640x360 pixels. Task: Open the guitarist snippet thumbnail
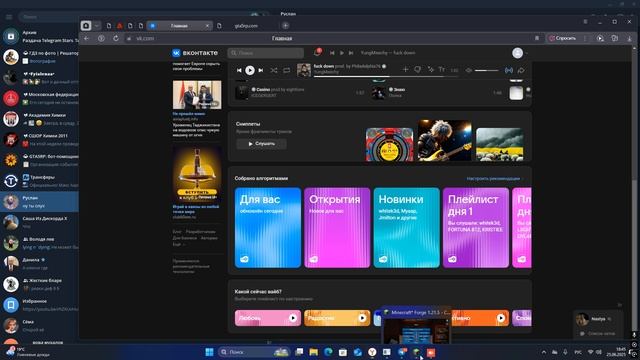[x=444, y=140]
